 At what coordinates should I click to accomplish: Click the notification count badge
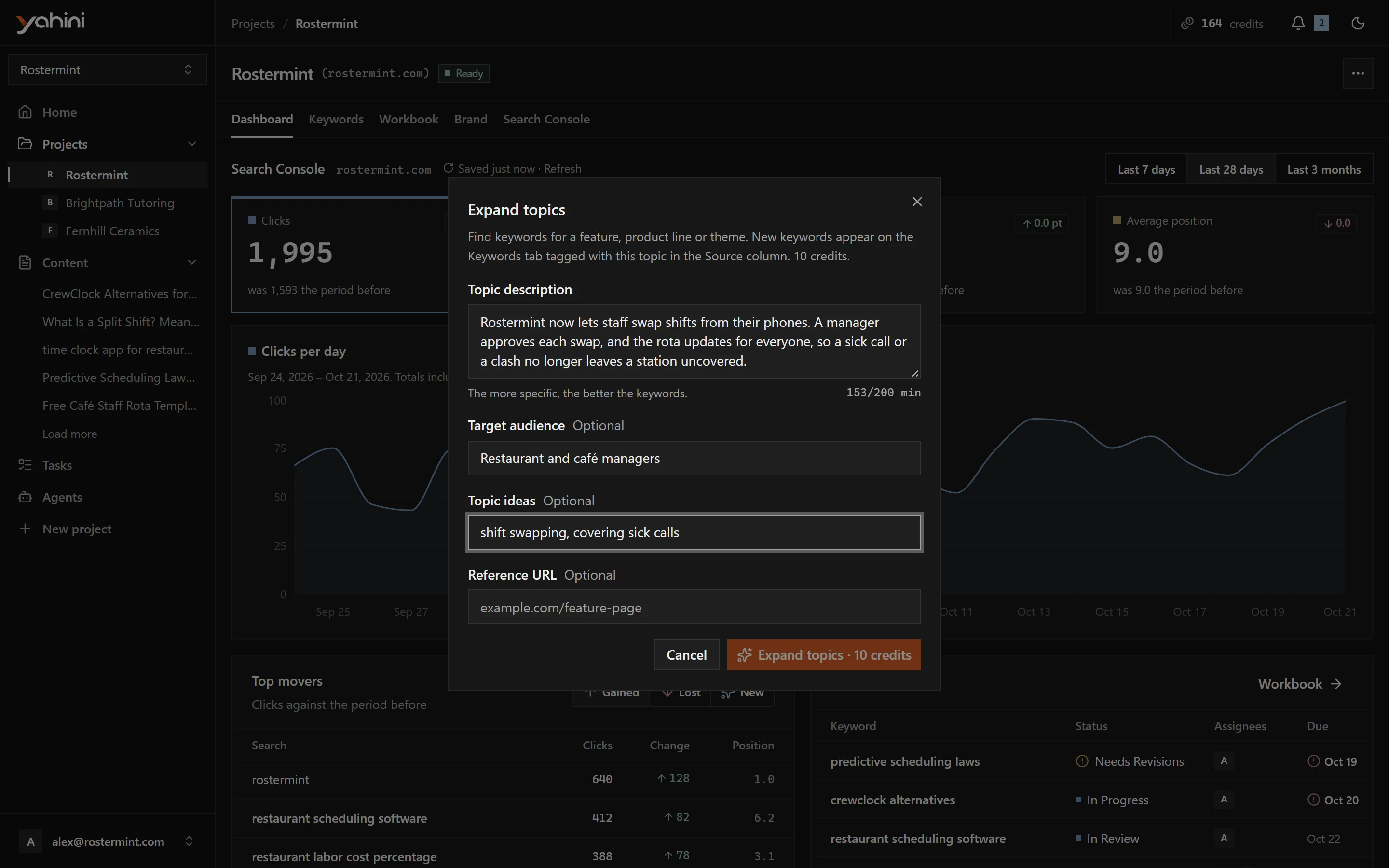pos(1321,24)
